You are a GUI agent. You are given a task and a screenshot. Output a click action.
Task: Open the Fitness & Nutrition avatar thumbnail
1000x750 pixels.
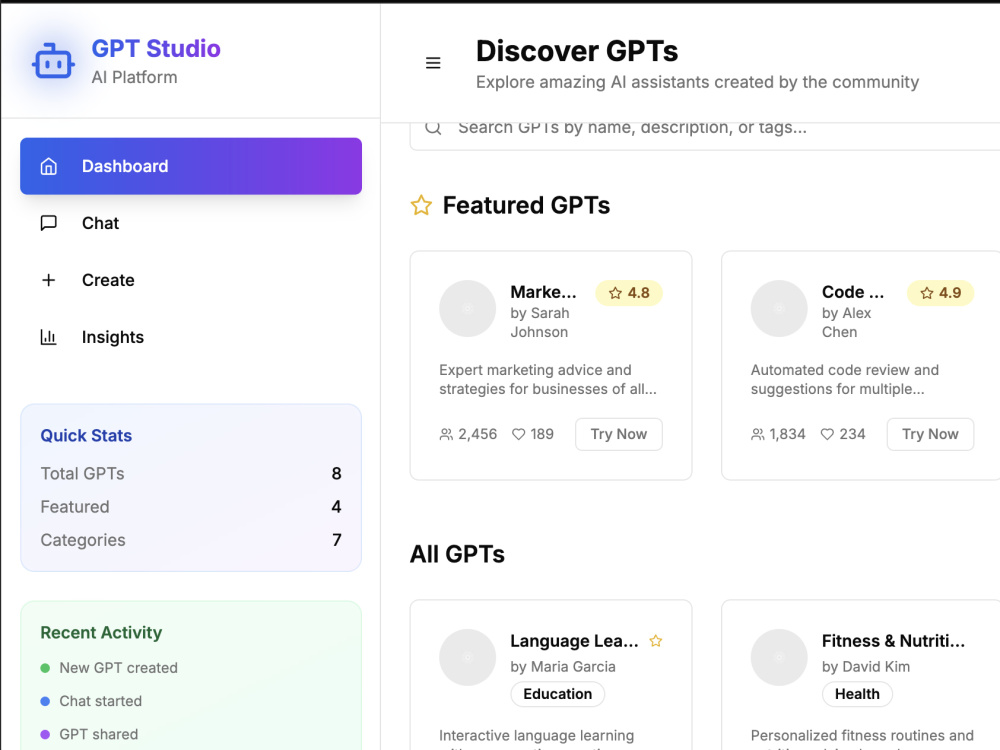coord(779,658)
